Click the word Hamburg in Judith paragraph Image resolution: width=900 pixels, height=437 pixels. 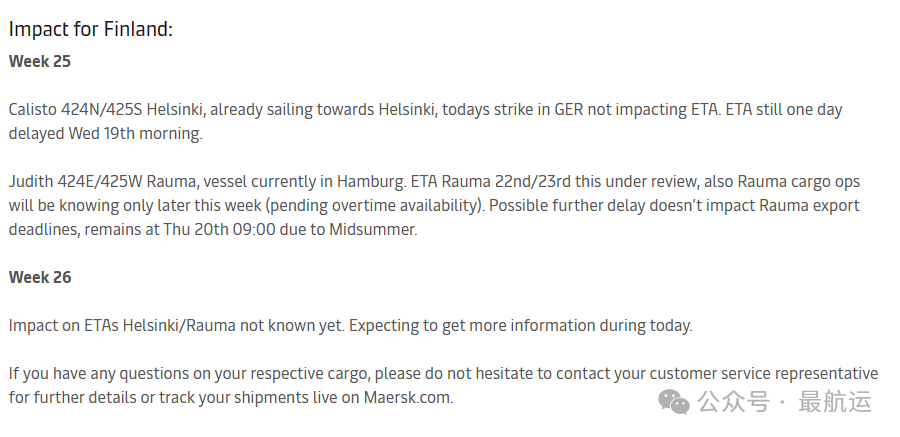(371, 181)
